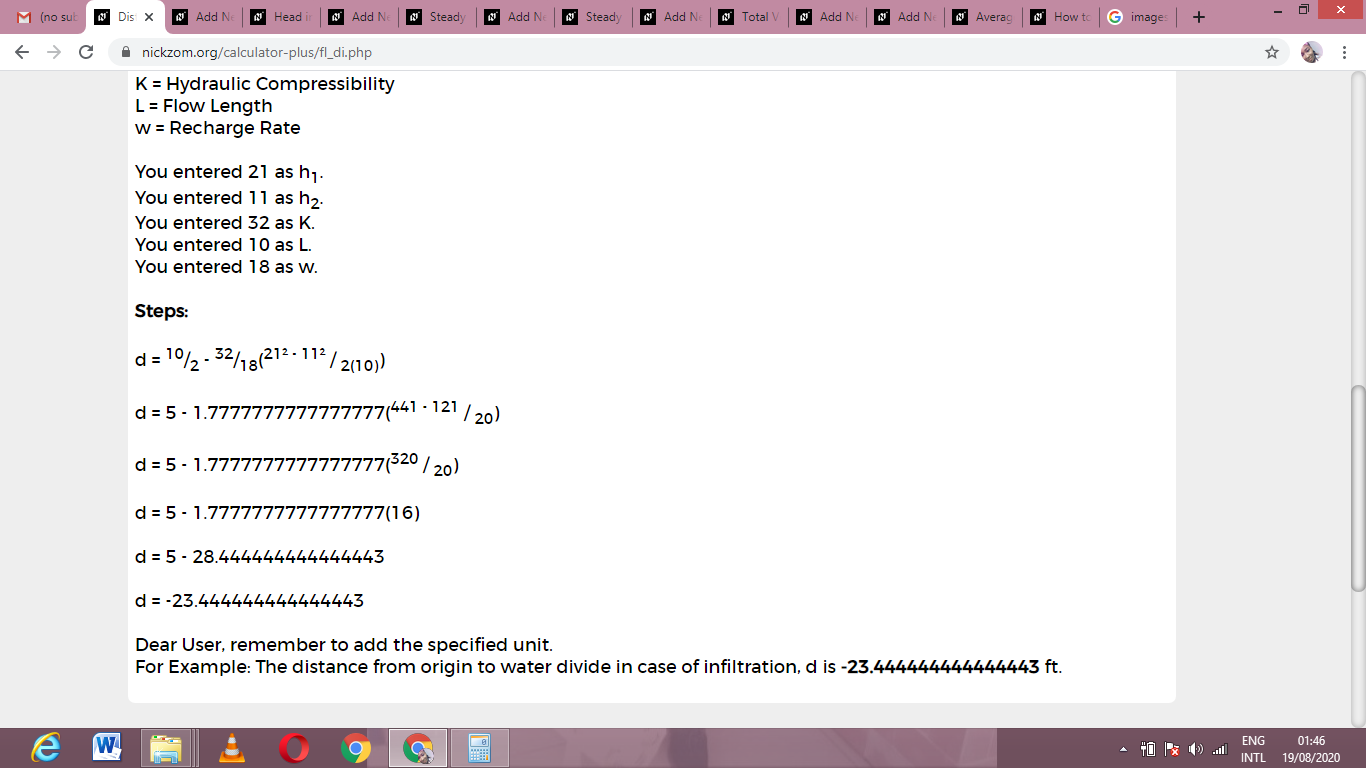This screenshot has height=768, width=1366.
Task: Close the current Dis tab
Action: tap(148, 17)
